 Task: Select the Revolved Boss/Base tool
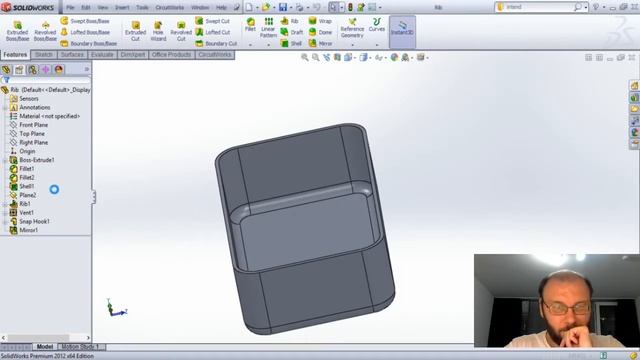[x=45, y=31]
